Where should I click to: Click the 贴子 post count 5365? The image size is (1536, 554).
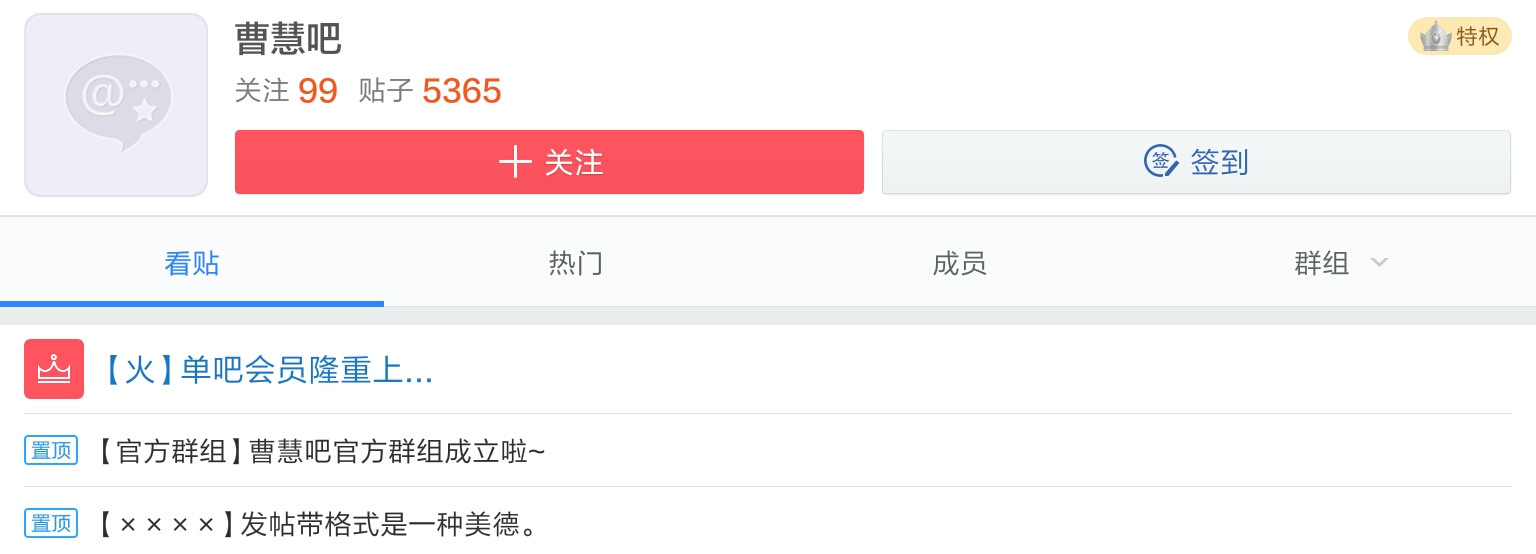(x=461, y=91)
